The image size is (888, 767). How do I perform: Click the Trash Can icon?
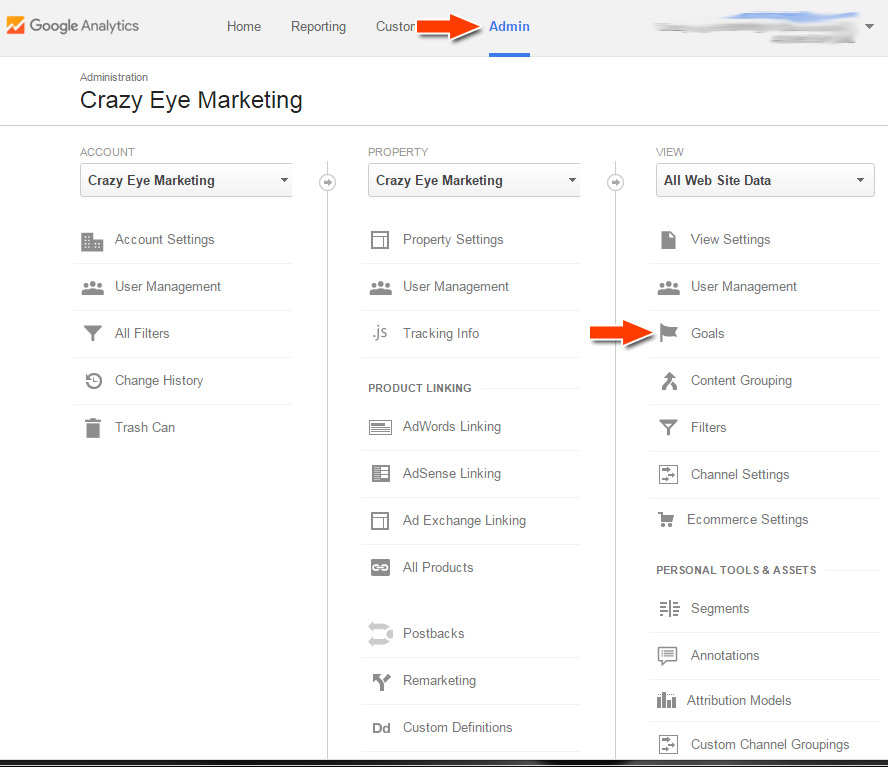point(93,428)
